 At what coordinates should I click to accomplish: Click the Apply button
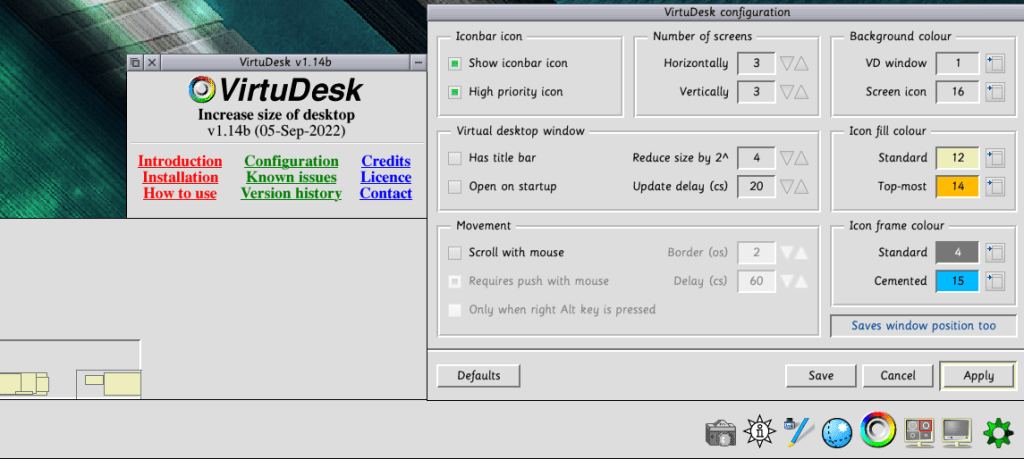tap(978, 376)
